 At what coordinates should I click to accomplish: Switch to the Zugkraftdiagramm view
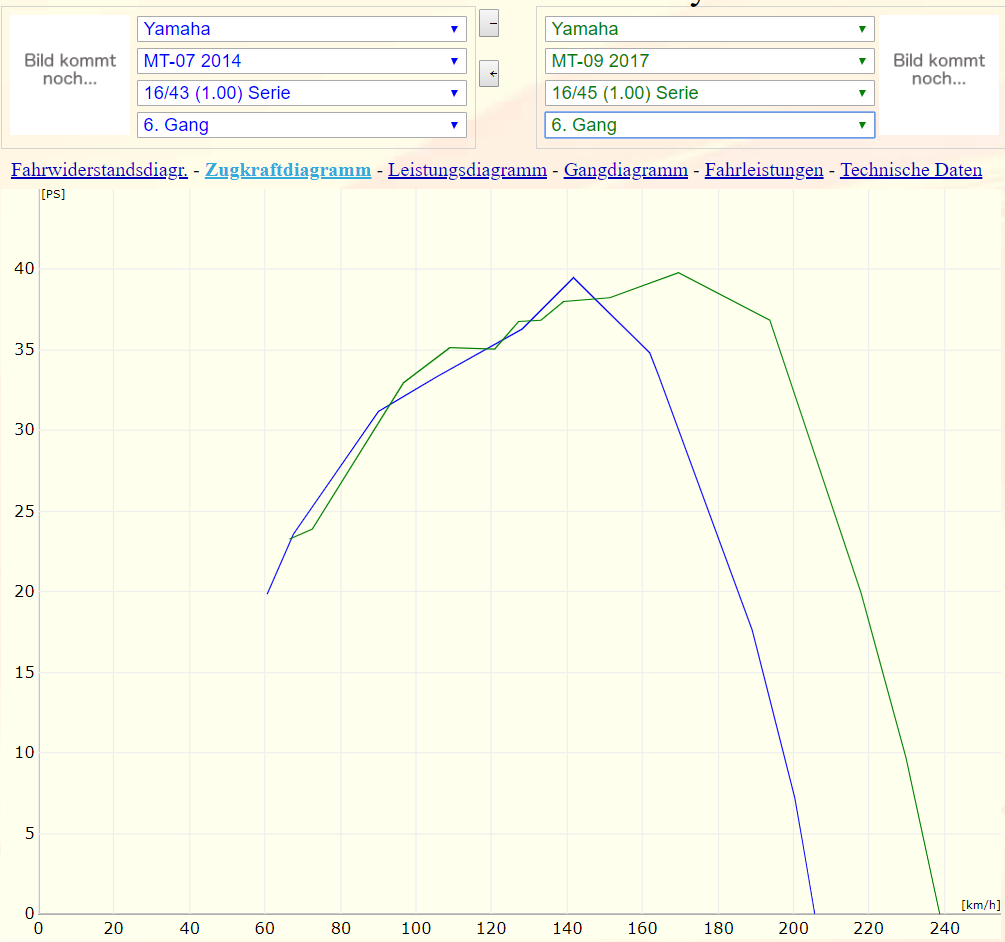[x=288, y=170]
